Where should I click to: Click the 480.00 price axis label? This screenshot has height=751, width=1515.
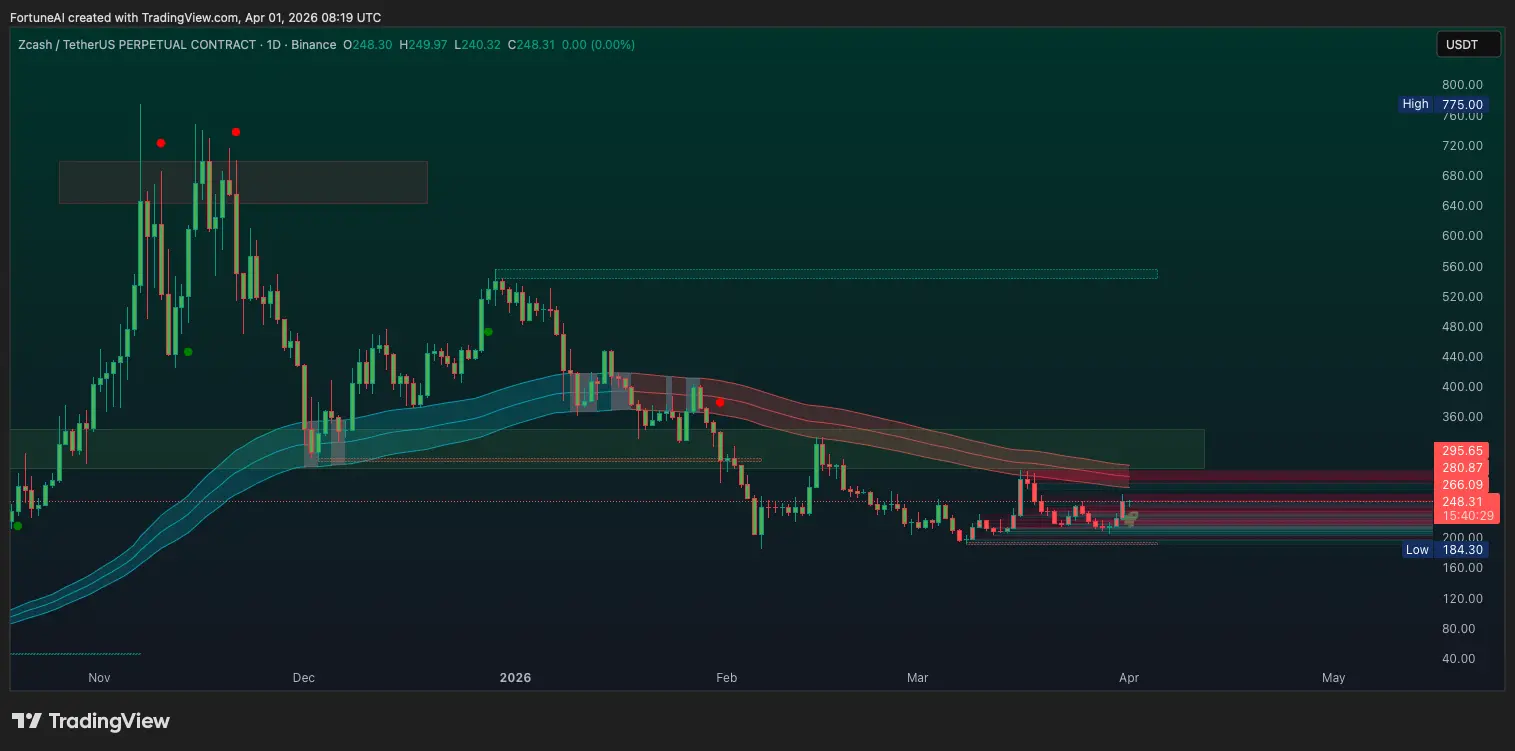(1462, 327)
